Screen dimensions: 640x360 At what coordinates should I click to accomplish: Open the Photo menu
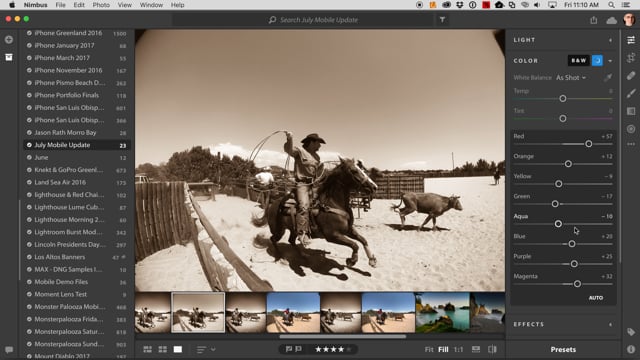(x=101, y=5)
